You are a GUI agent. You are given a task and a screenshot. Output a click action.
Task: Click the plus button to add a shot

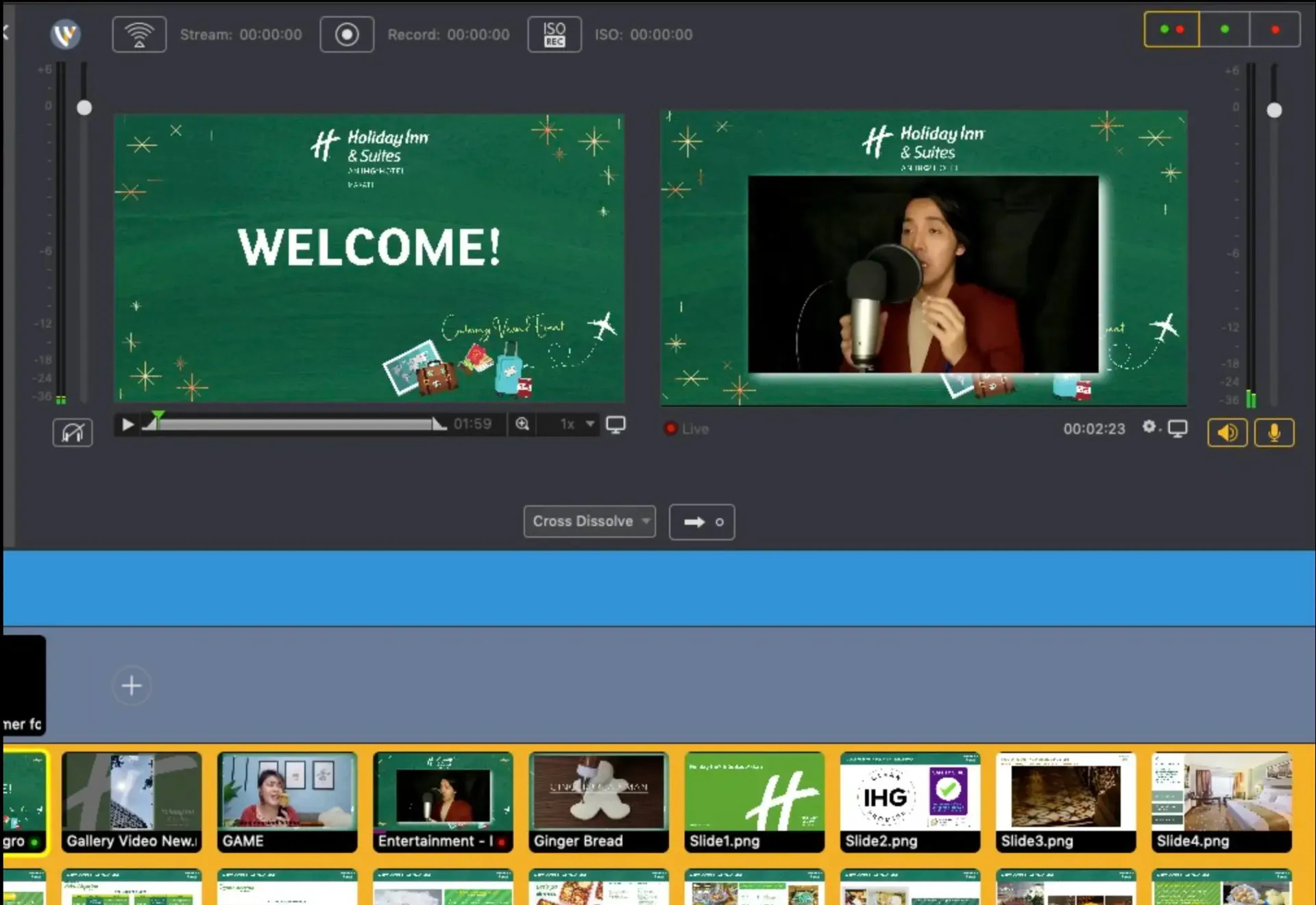132,685
